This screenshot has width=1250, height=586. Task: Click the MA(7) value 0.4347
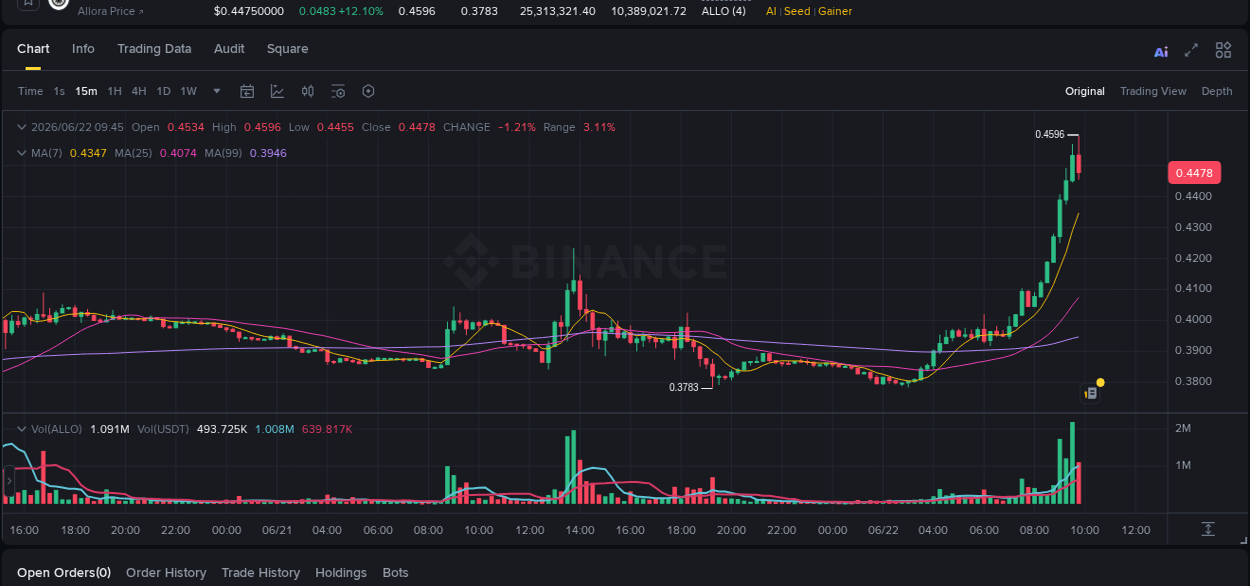87,153
